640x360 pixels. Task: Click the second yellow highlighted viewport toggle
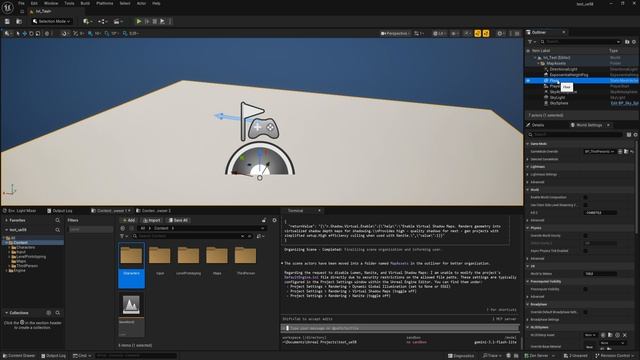(486, 33)
